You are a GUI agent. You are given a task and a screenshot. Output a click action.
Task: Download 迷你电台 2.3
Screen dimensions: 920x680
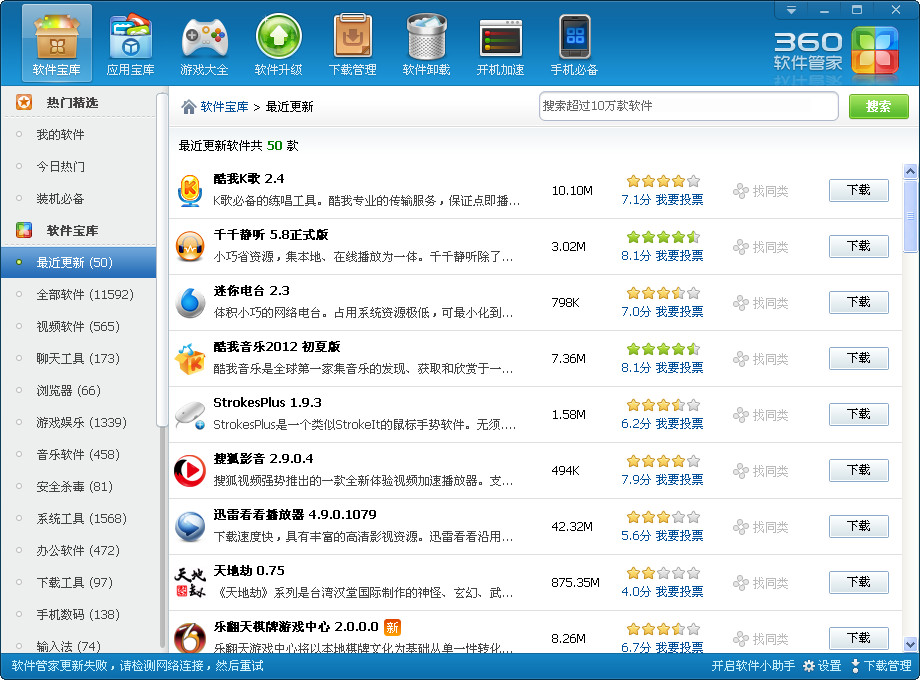(858, 302)
